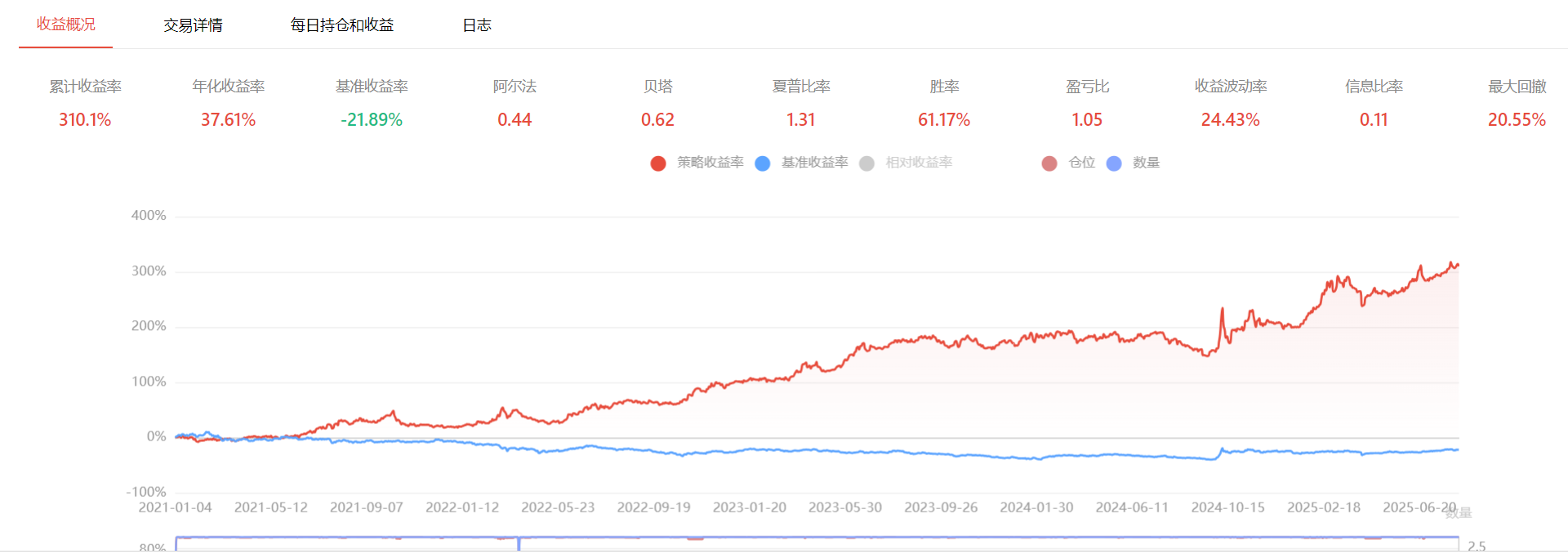Click the 2023-01-20 date on the x-axis
Viewport: 1568px width, 554px height.
pos(749,507)
